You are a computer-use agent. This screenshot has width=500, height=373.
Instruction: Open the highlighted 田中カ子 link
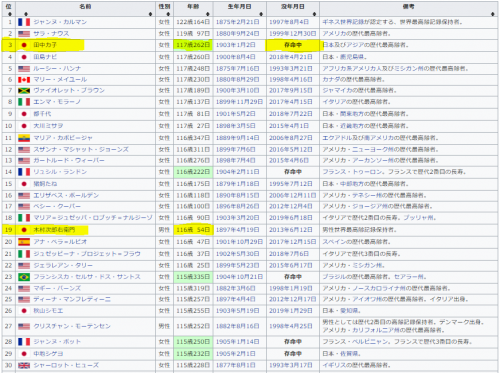point(45,45)
